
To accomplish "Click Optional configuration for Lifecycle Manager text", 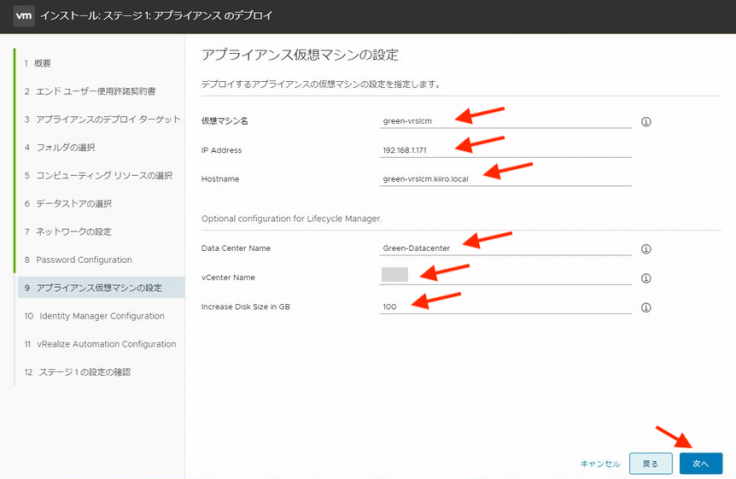I will pyautogui.click(x=291, y=219).
